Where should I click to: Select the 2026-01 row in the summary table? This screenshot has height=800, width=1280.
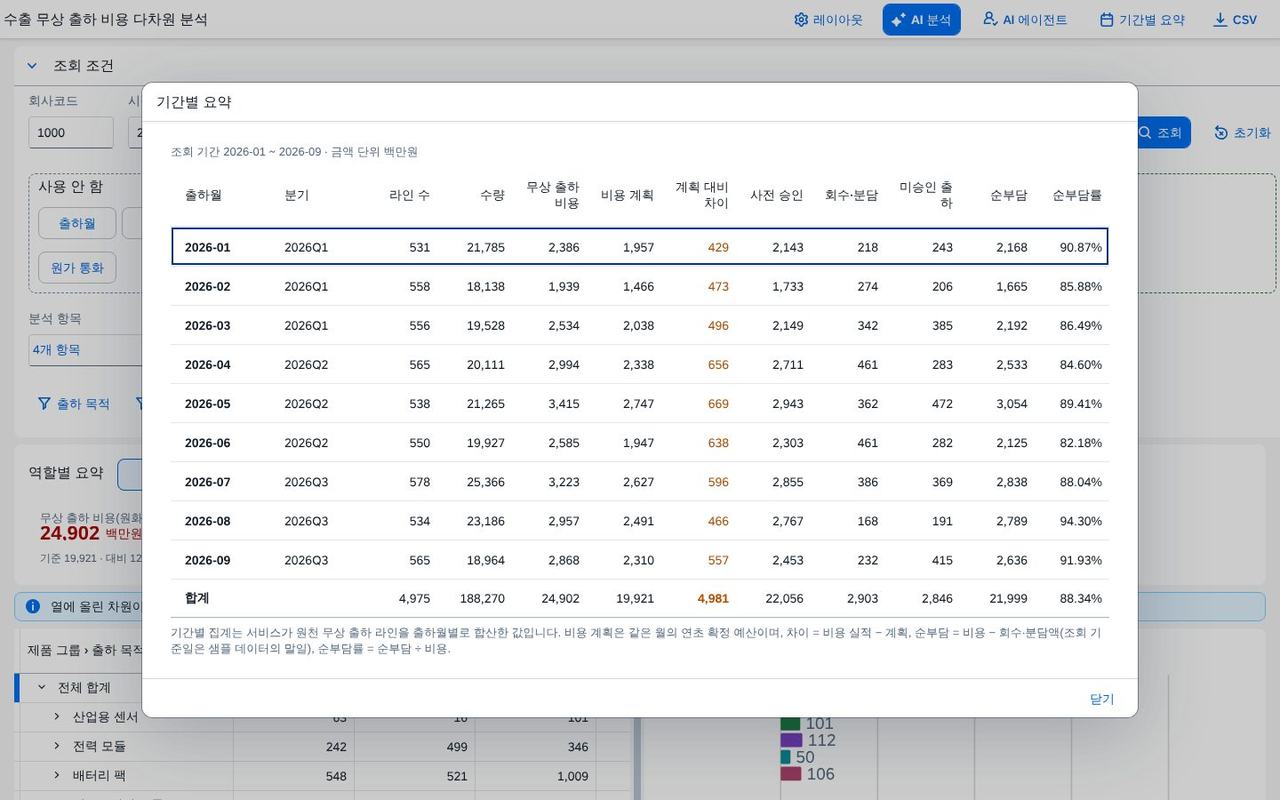[640, 247]
